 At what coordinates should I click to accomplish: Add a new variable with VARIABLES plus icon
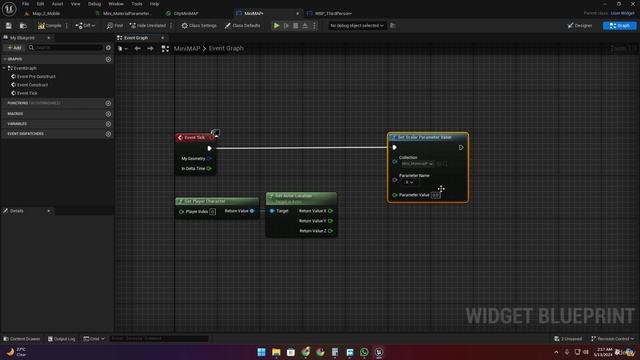pos(108,124)
